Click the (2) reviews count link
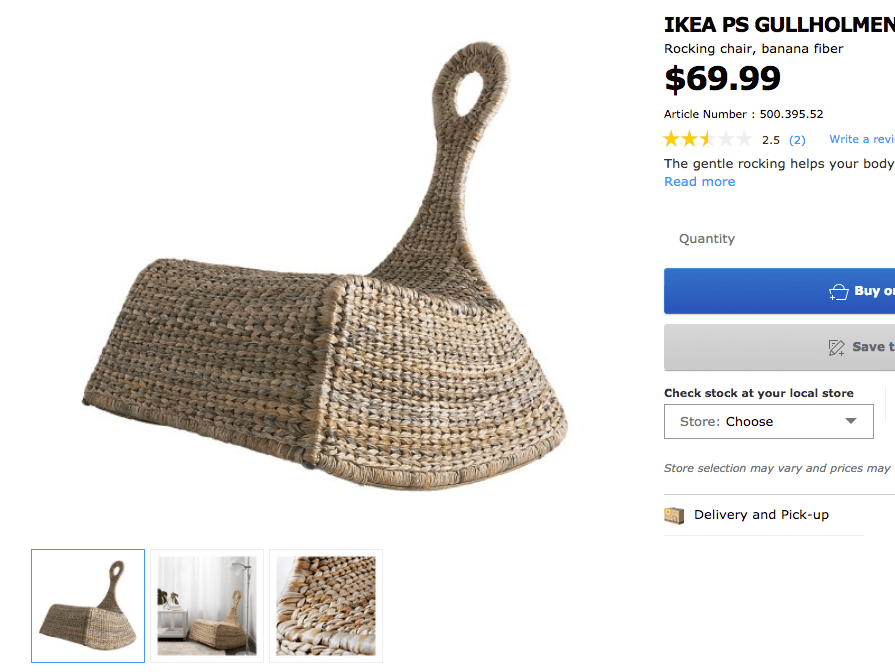895x672 pixels. (x=797, y=140)
